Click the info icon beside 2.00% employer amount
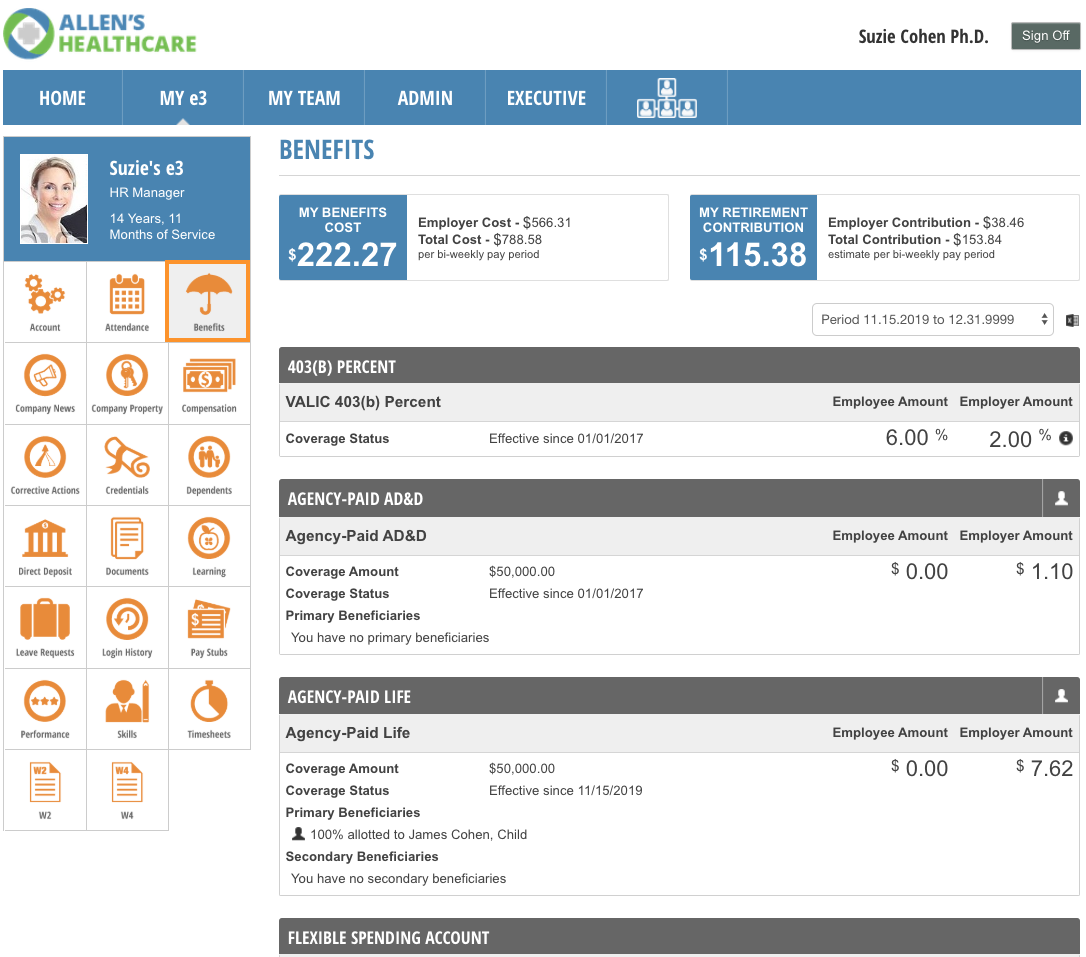This screenshot has height=957, width=1086. coord(1066,438)
